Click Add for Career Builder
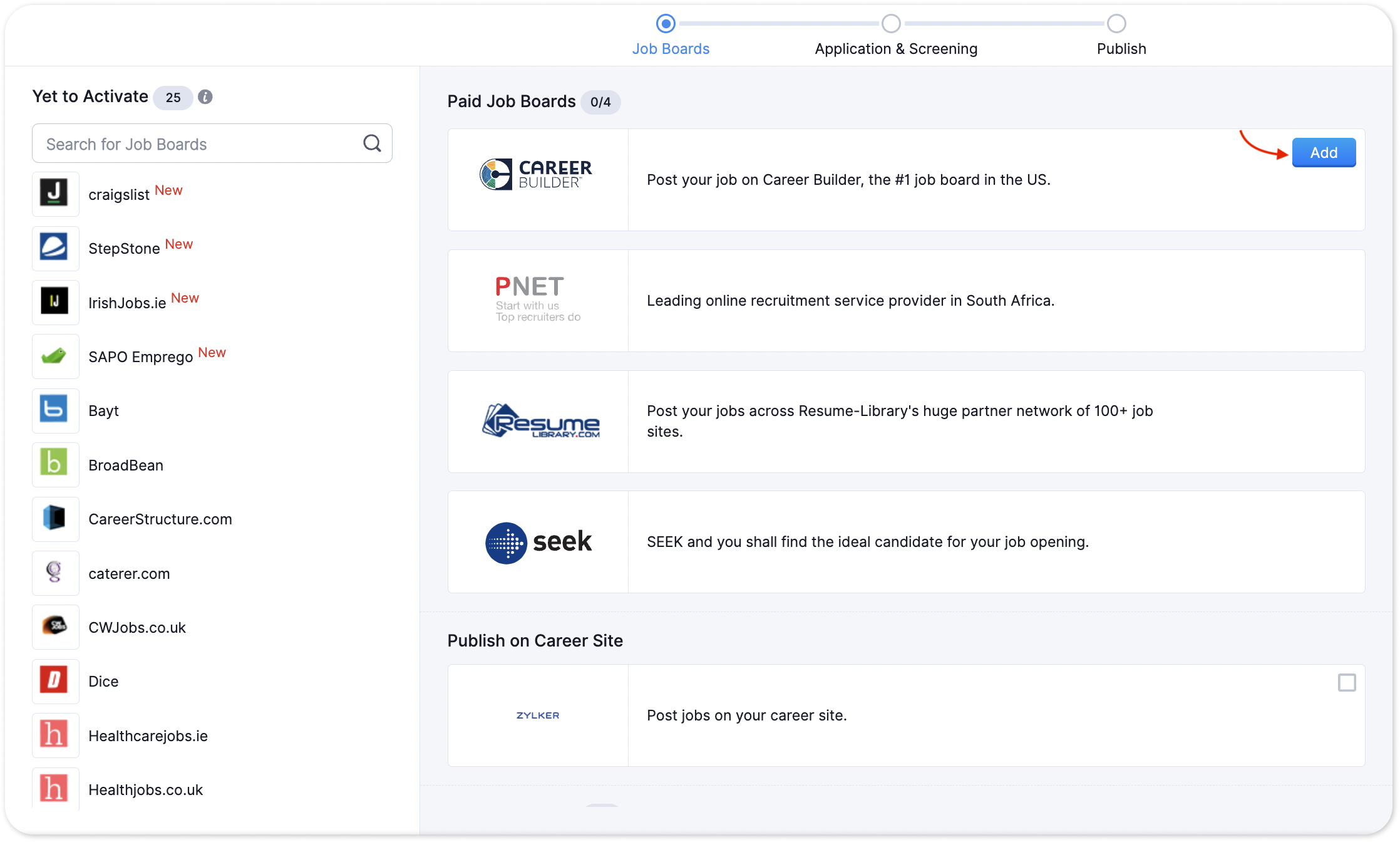The height and width of the screenshot is (842, 1400). click(1324, 152)
